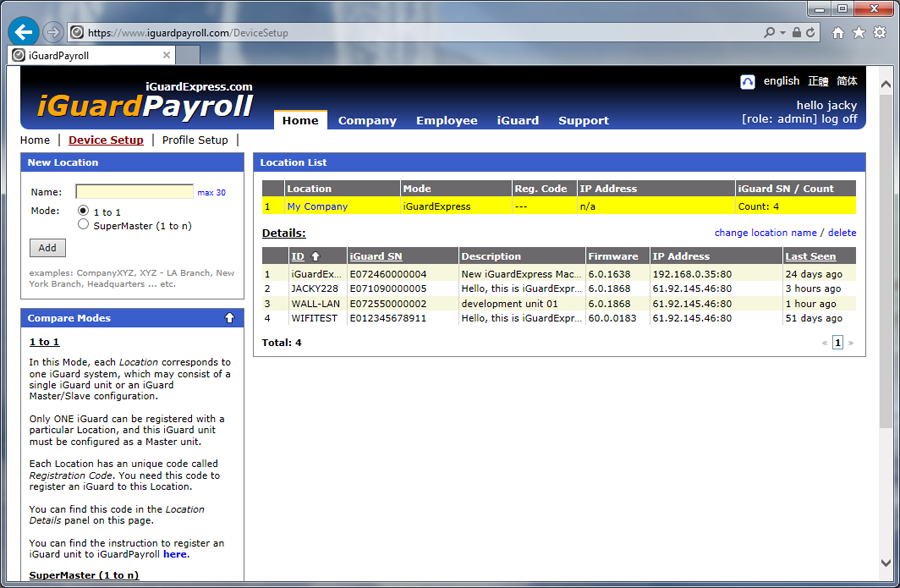Open the browser home icon
Image resolution: width=900 pixels, height=588 pixels.
click(838, 32)
